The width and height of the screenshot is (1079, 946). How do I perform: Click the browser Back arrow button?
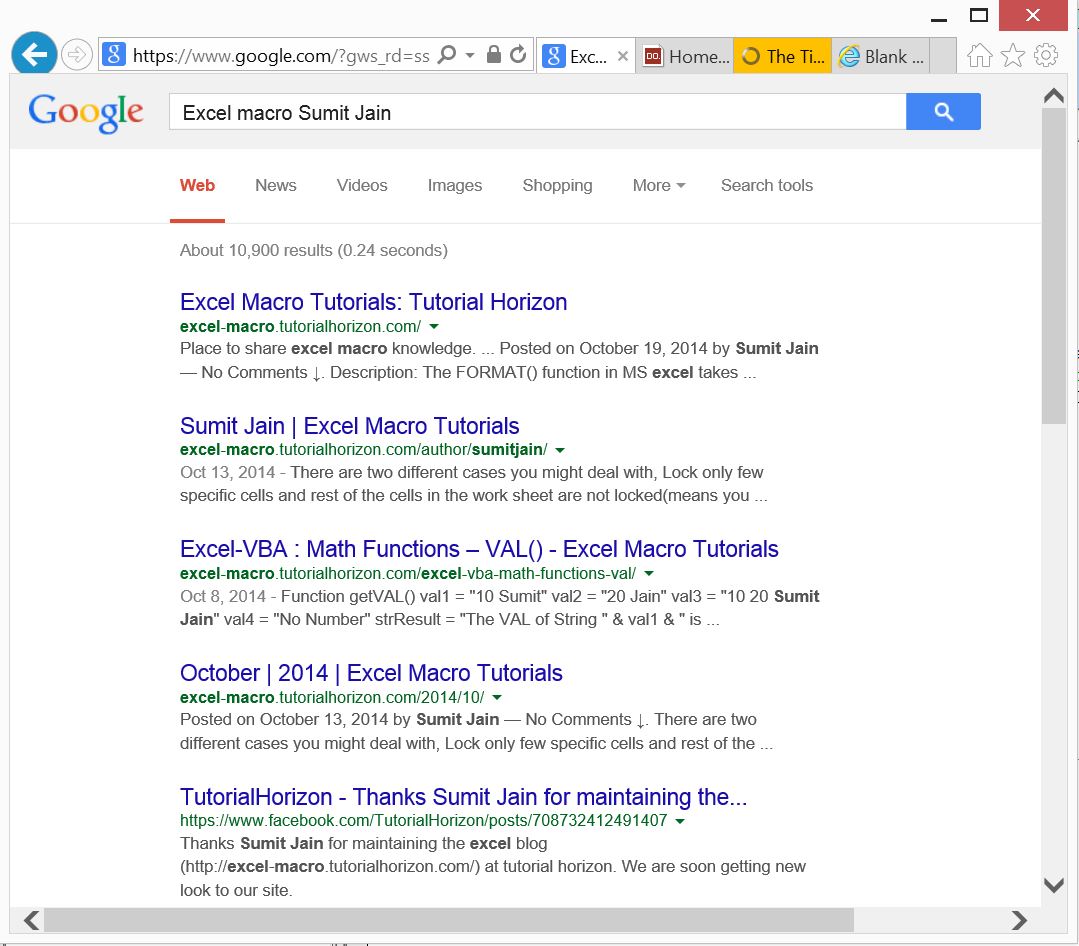[x=34, y=54]
